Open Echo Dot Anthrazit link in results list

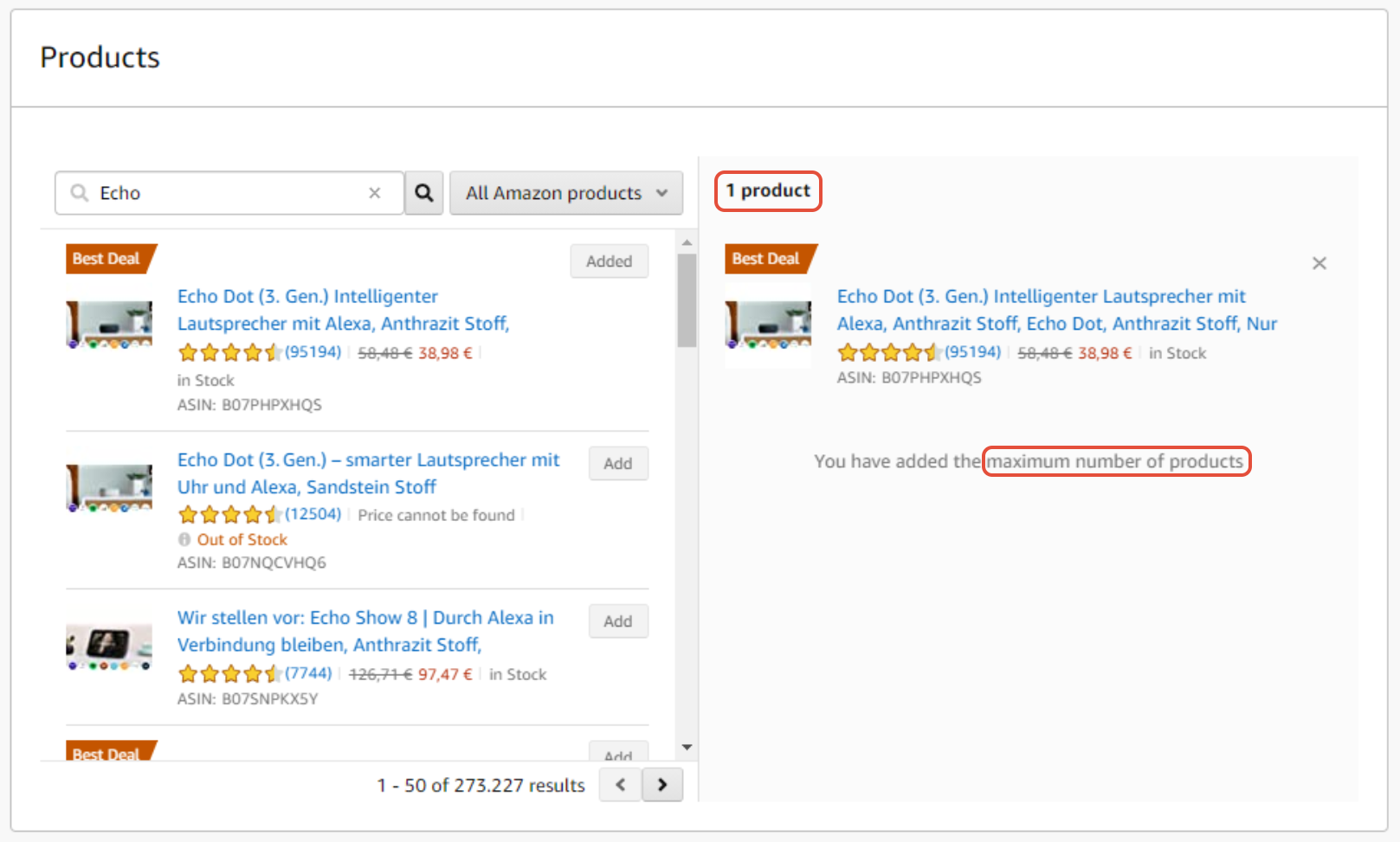pyautogui.click(x=343, y=310)
